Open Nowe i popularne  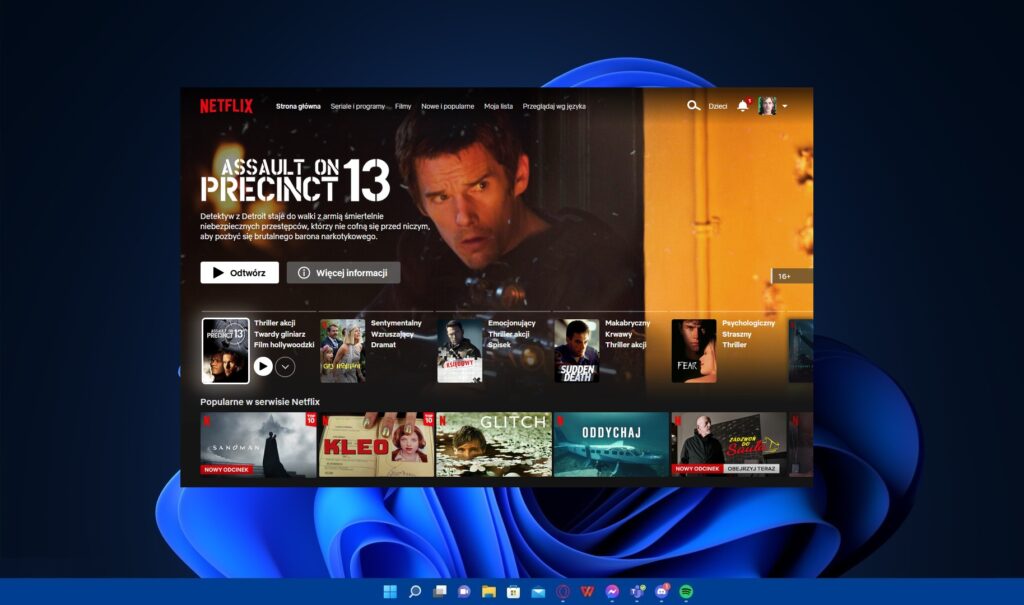[447, 106]
